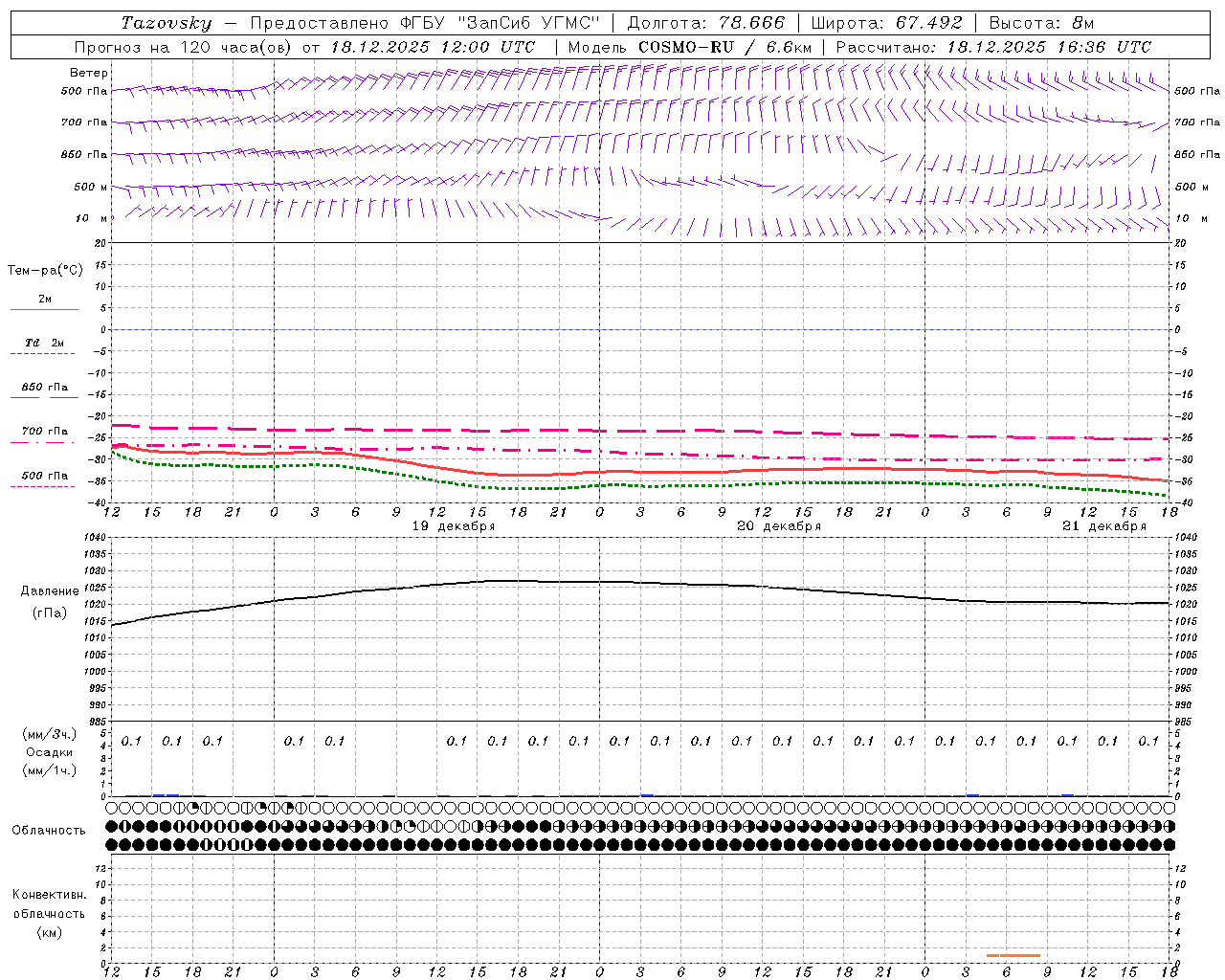
Task: Click the Облачность cloud cover label
Action: (x=49, y=831)
